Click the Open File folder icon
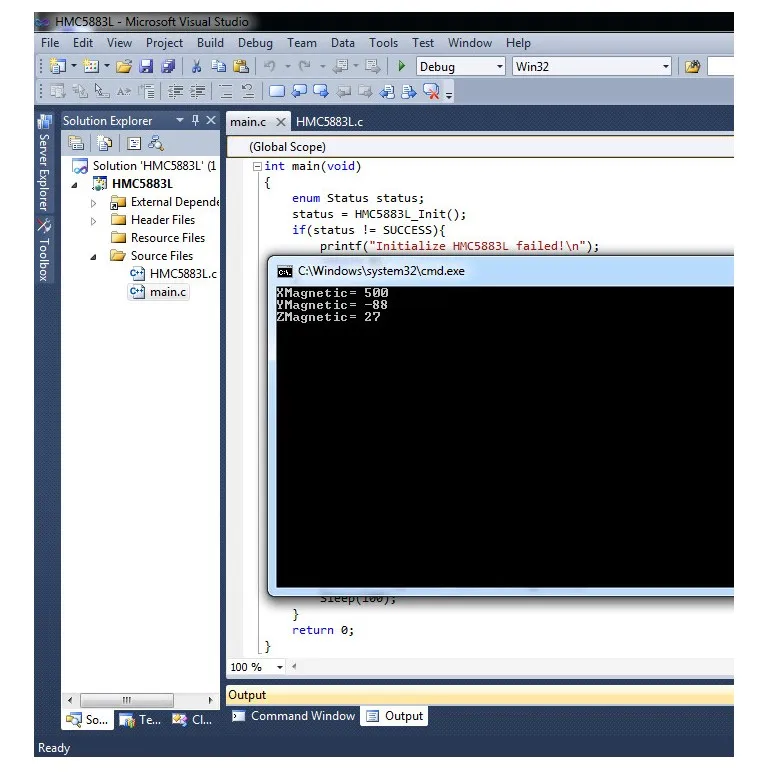The image size is (774, 774). pyautogui.click(x=124, y=66)
